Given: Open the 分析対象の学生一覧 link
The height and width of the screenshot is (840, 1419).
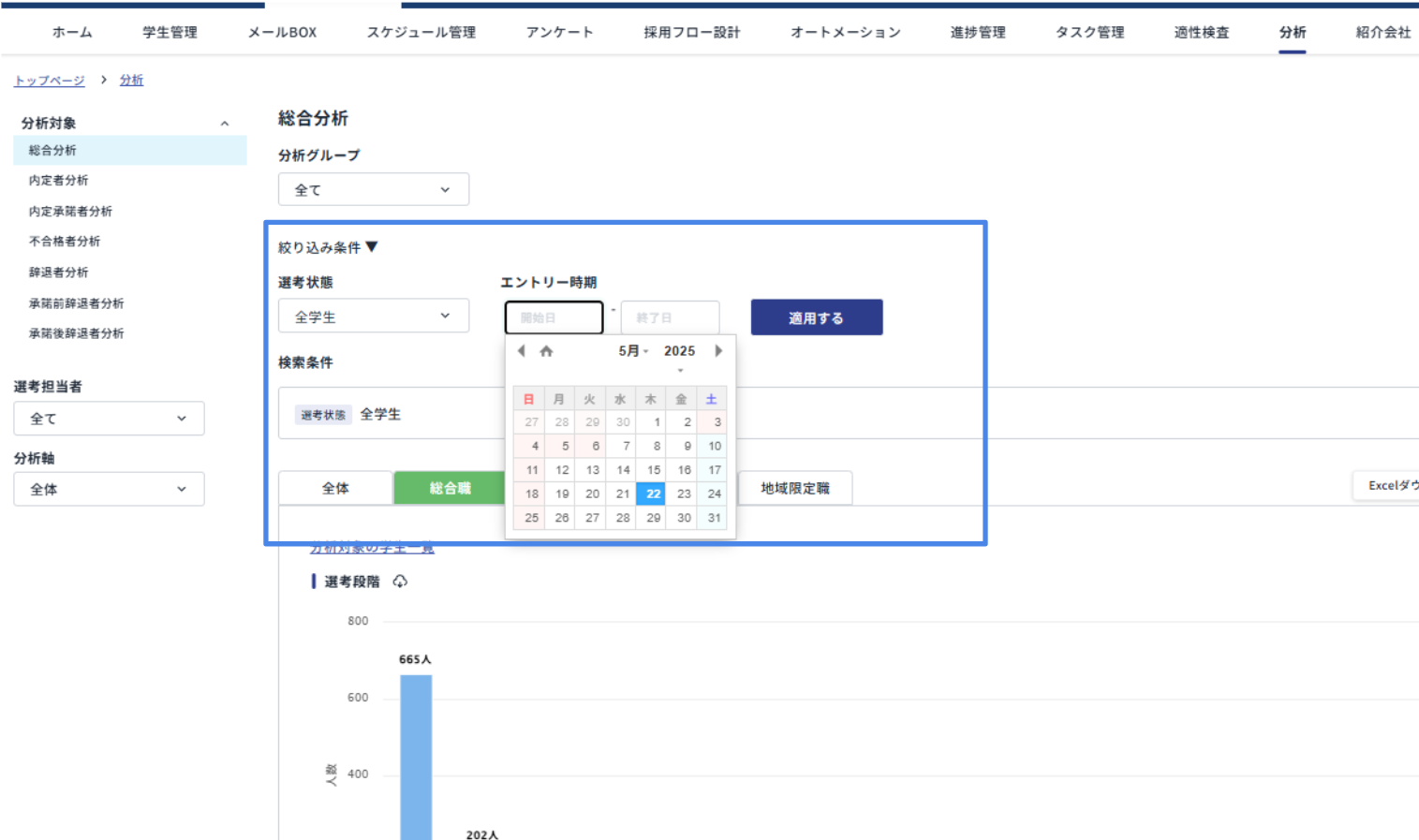Looking at the screenshot, I should coord(372,547).
